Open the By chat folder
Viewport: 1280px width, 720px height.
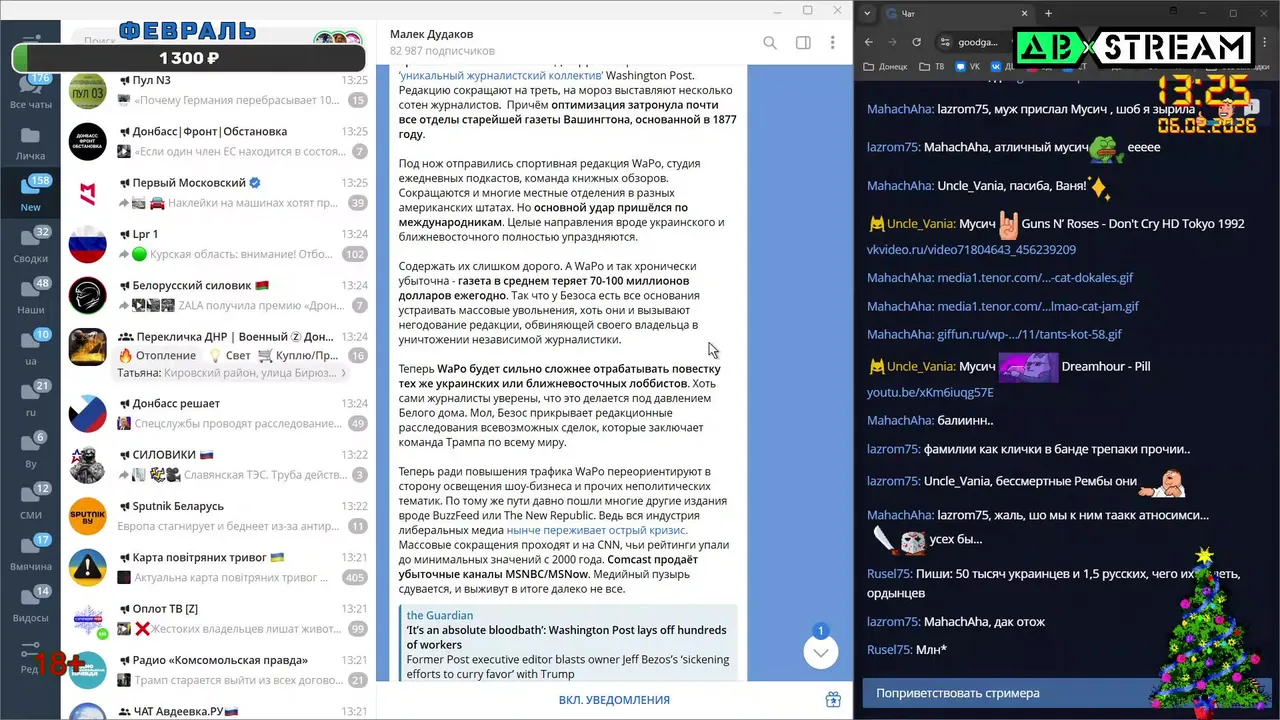[30, 452]
